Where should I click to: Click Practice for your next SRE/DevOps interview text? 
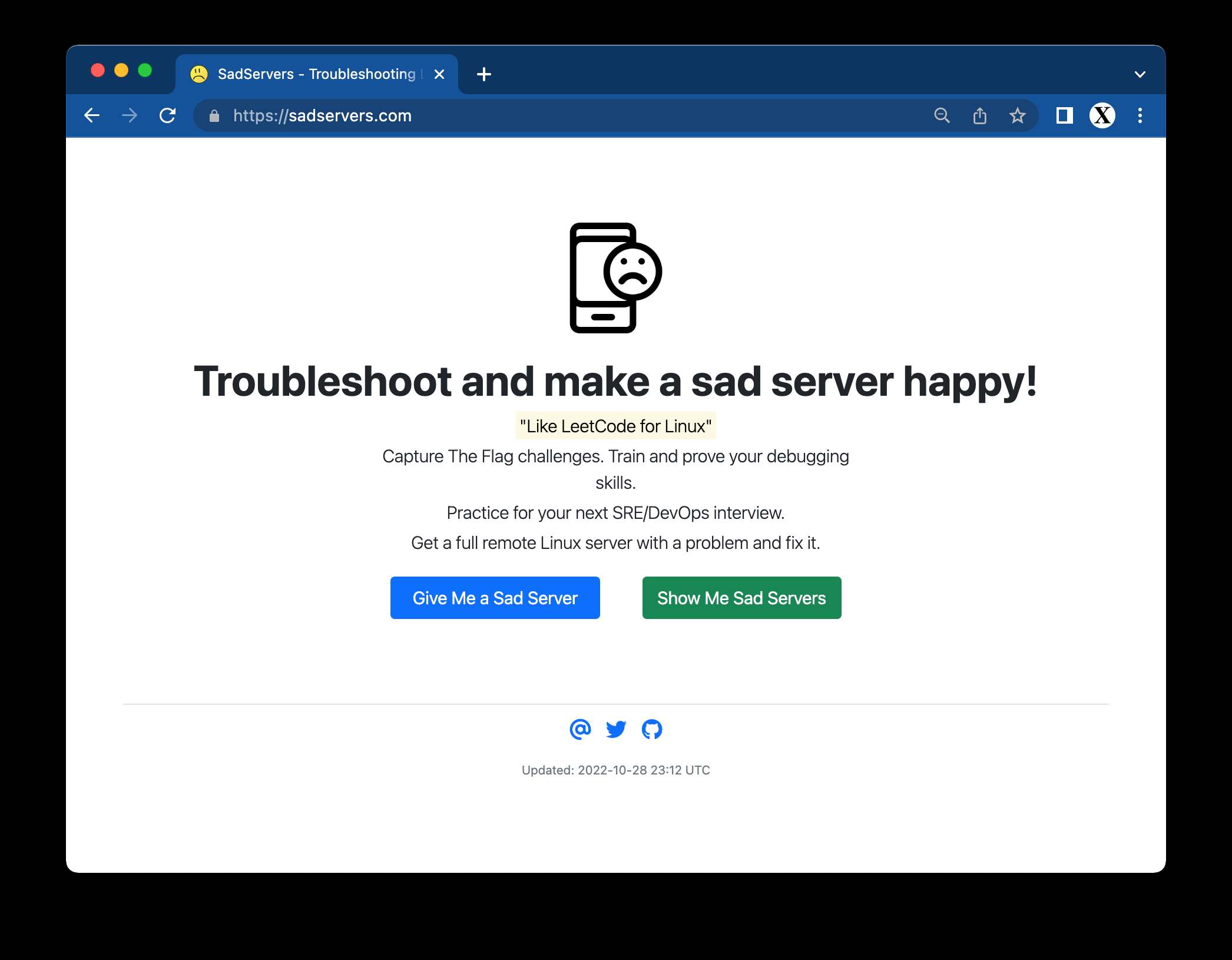[x=615, y=512]
